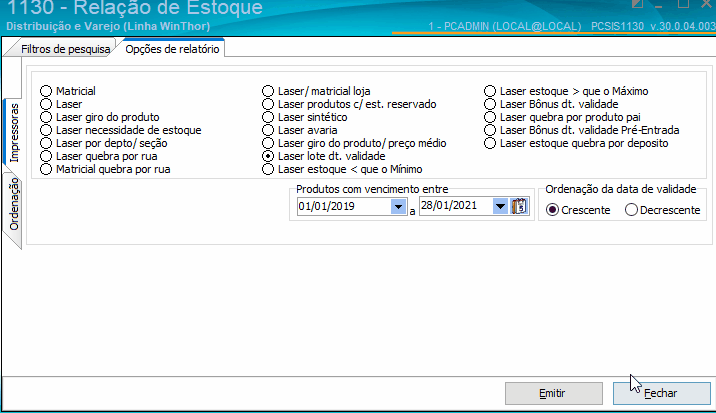This screenshot has height=413, width=716.
Task: Switch to Filtros de pesquisa tab
Action: [65, 49]
